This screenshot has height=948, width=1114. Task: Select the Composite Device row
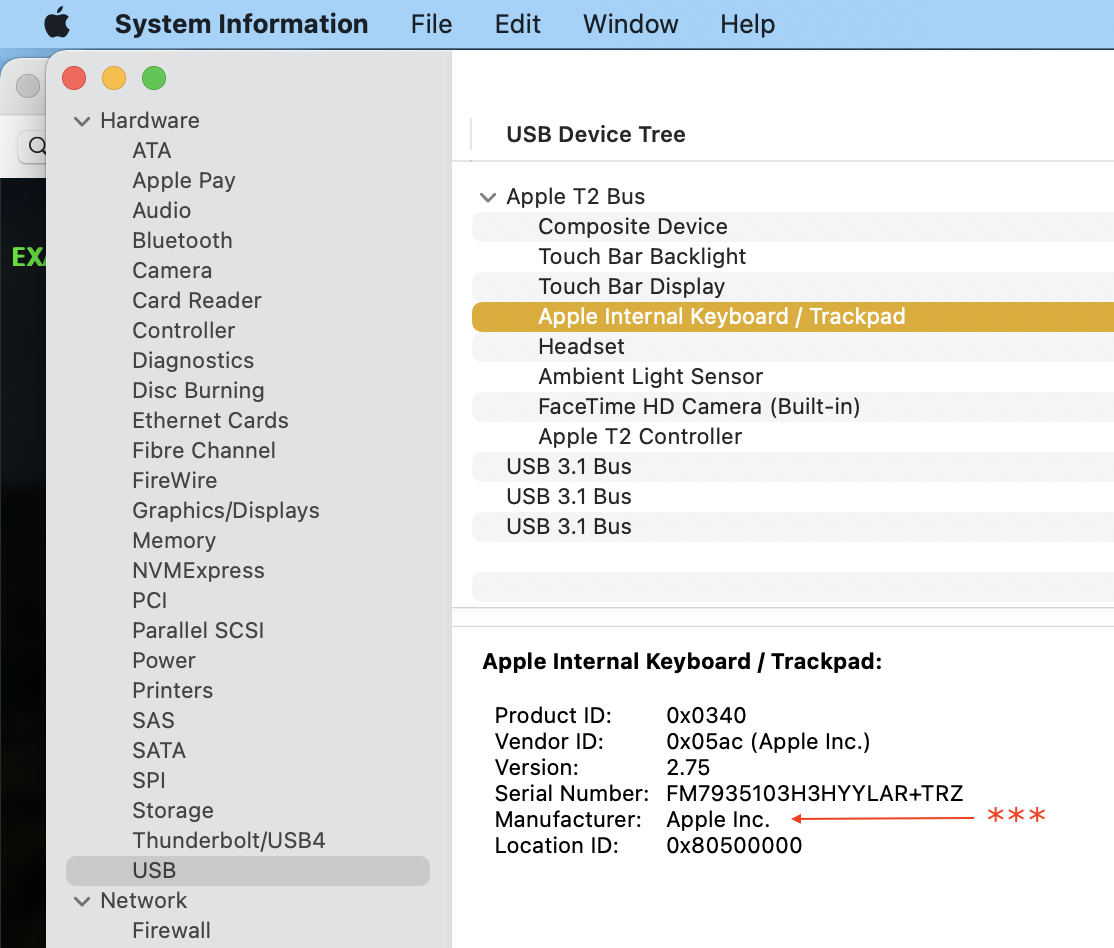pos(632,226)
